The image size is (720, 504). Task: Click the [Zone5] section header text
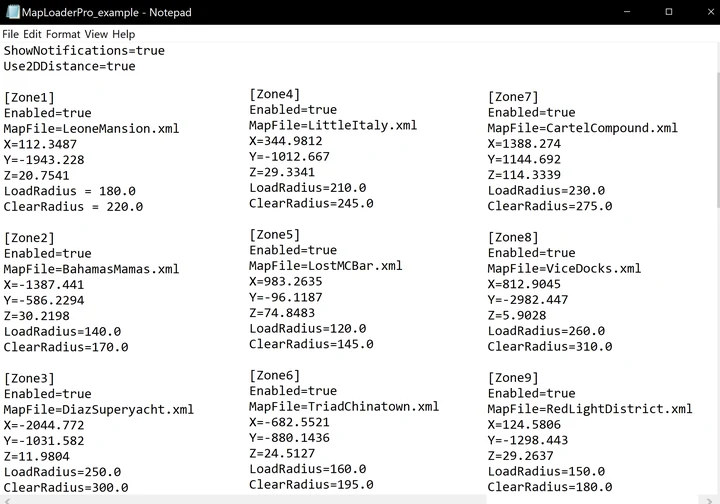point(275,235)
